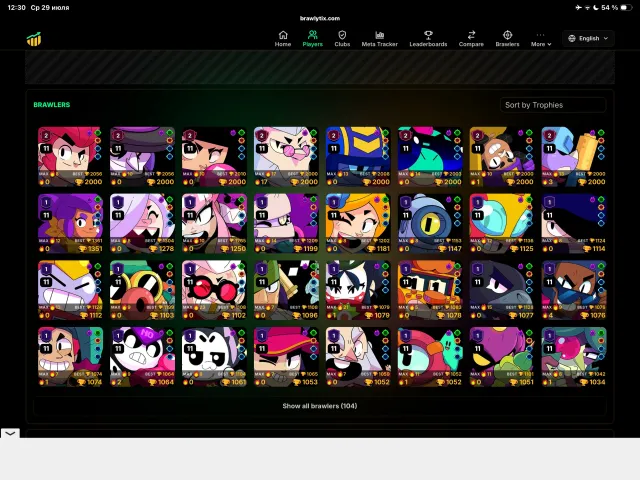Expand the More menu
The image size is (640, 480).
[x=541, y=39]
